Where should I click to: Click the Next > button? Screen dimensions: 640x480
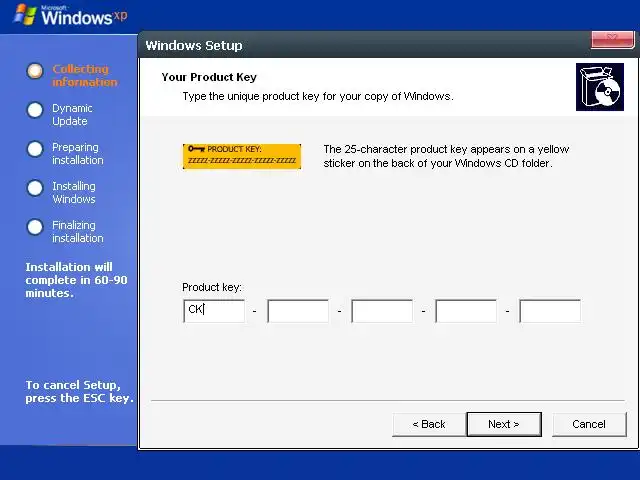(504, 424)
